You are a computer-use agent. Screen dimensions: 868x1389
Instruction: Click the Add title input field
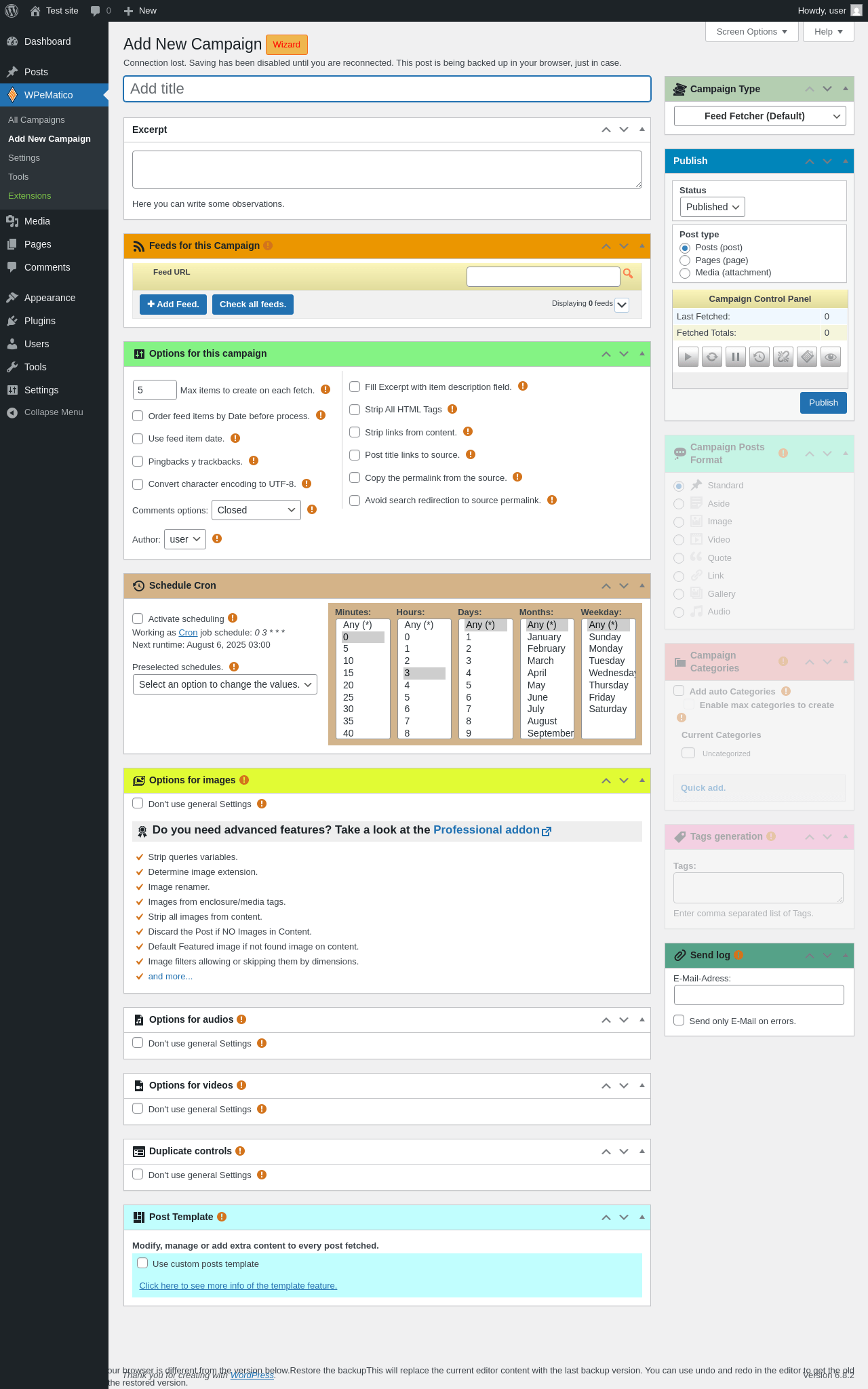387,89
